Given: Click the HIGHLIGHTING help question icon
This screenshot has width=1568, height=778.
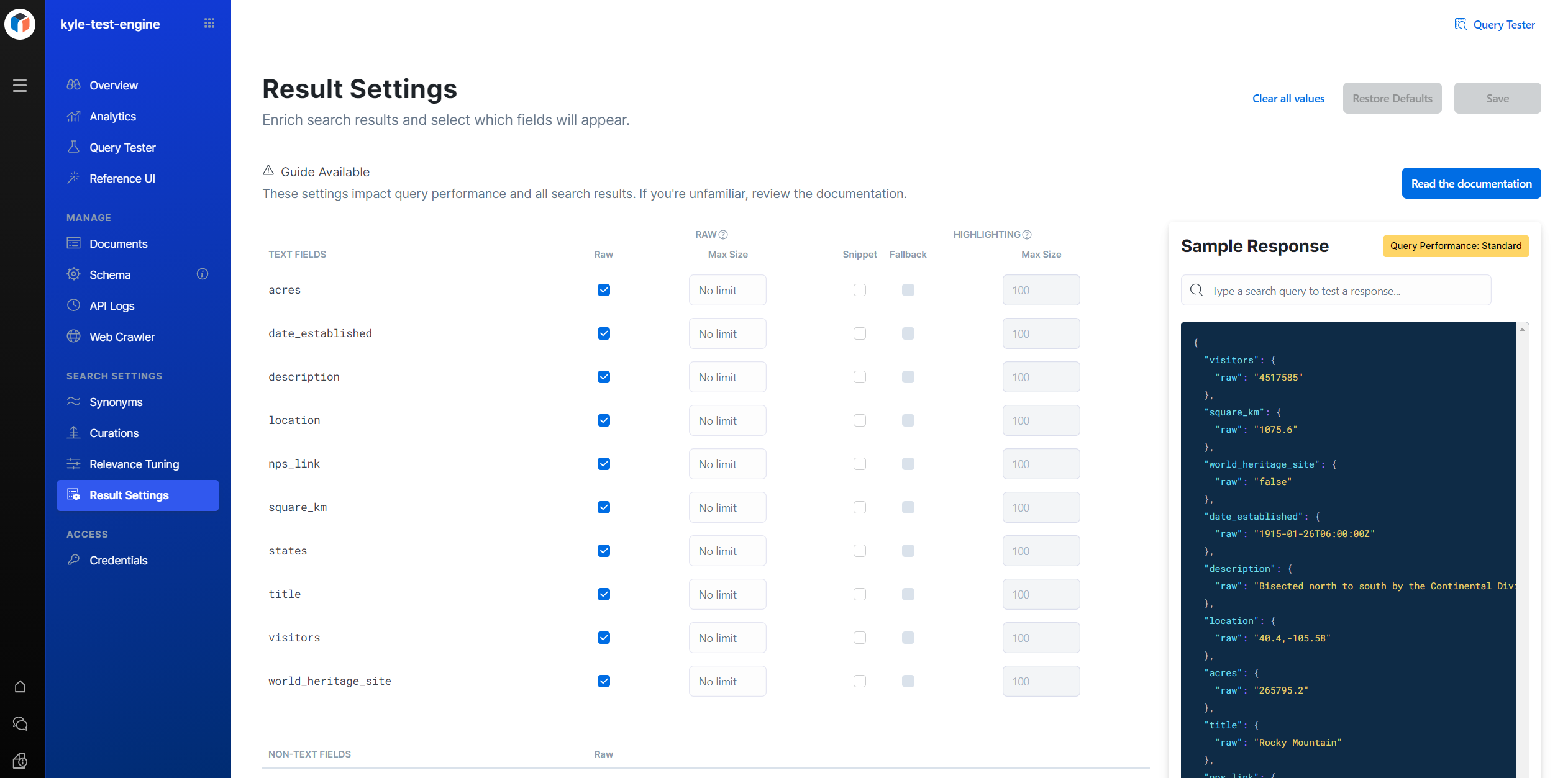Looking at the screenshot, I should 1027,235.
